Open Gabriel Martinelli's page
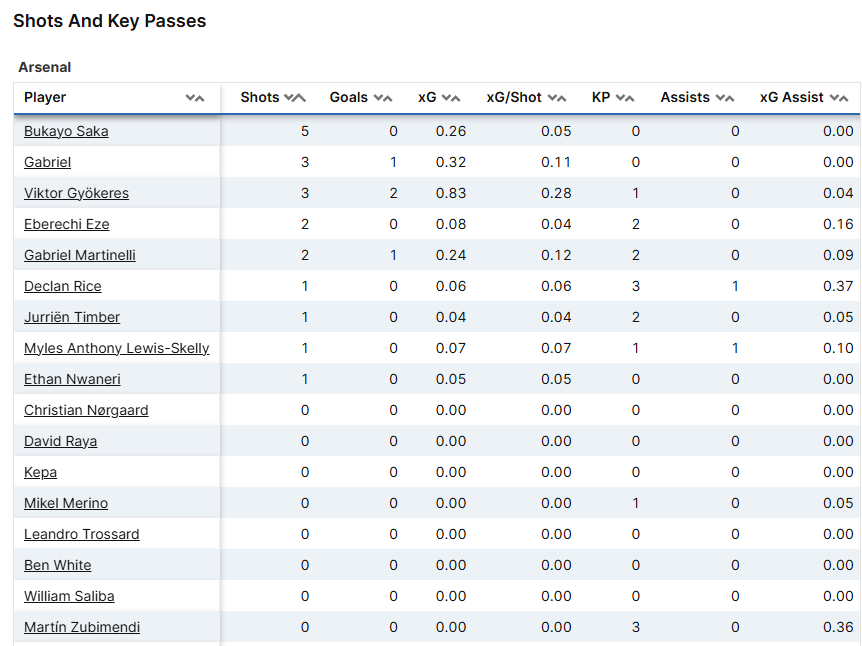 80,255
